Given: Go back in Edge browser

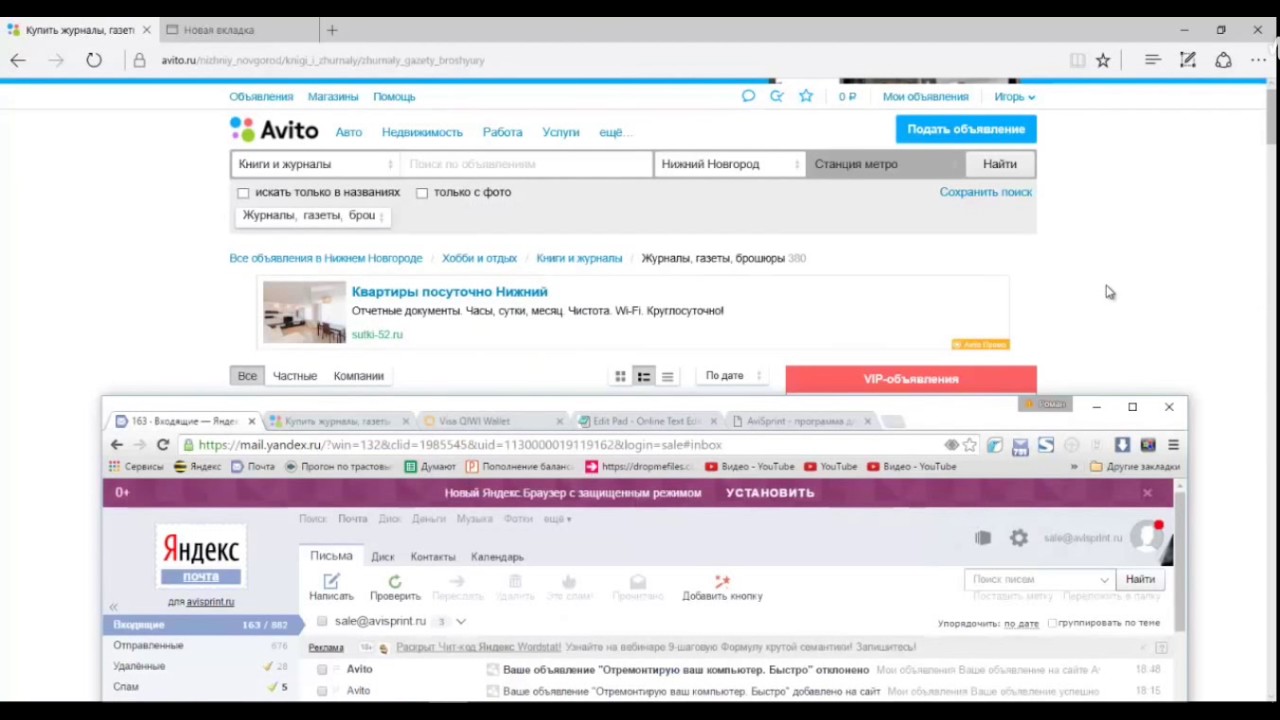Looking at the screenshot, I should click(18, 60).
